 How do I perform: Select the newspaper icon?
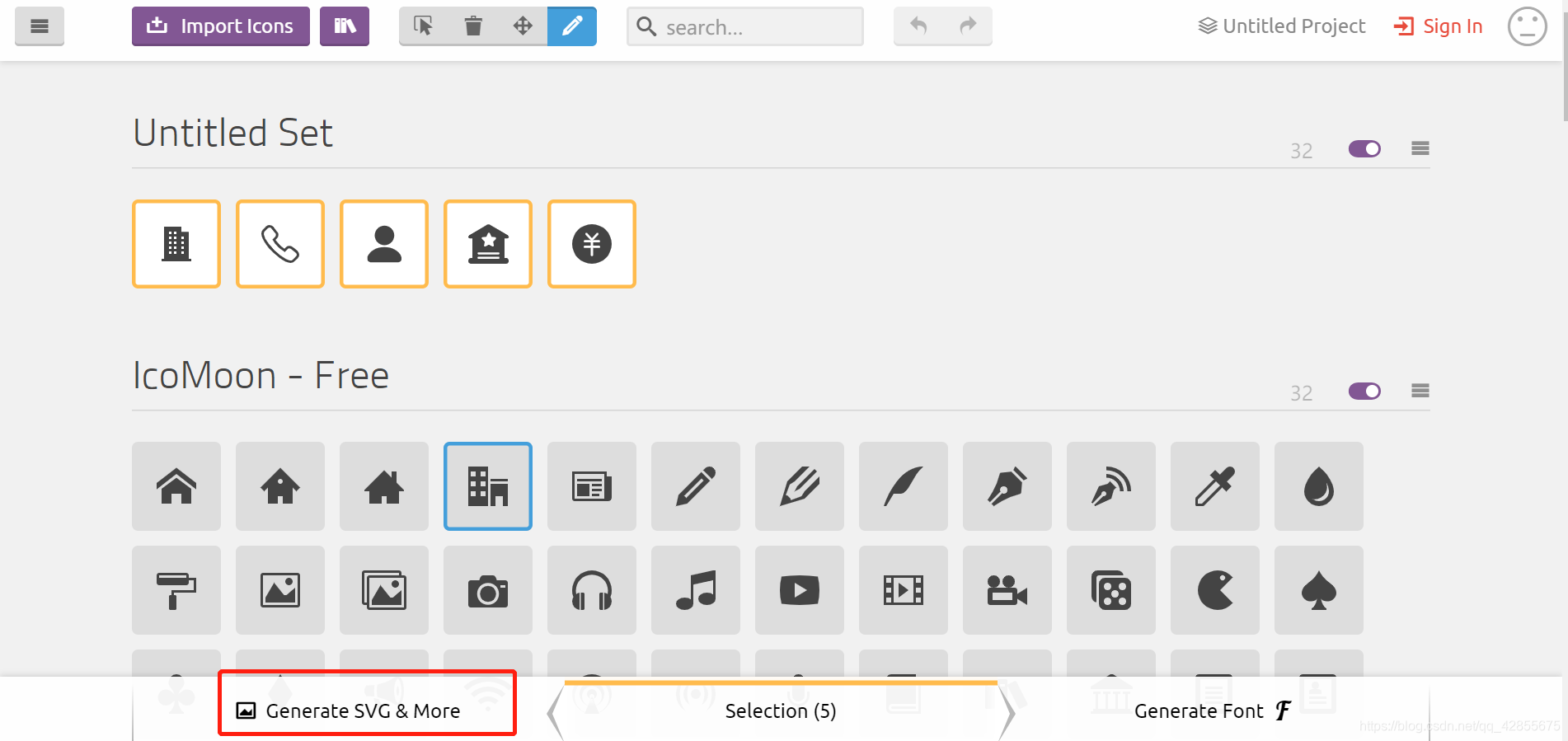[x=592, y=486]
